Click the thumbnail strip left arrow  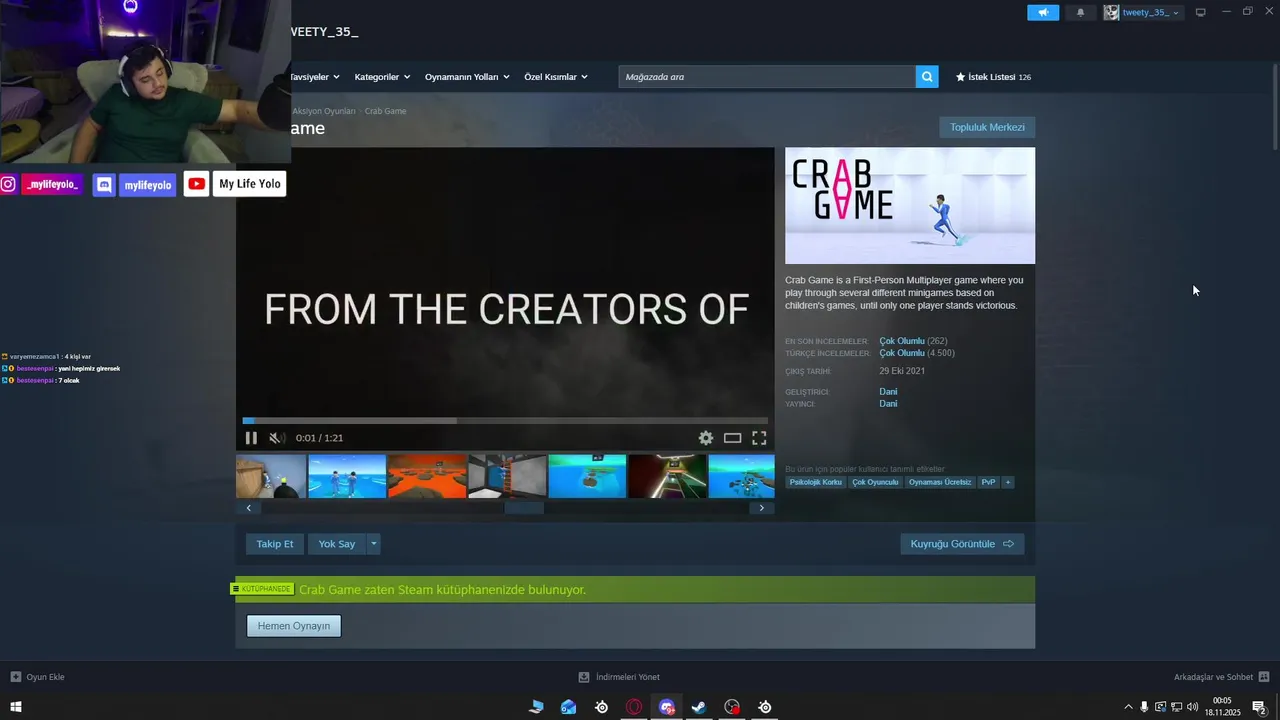[x=248, y=508]
